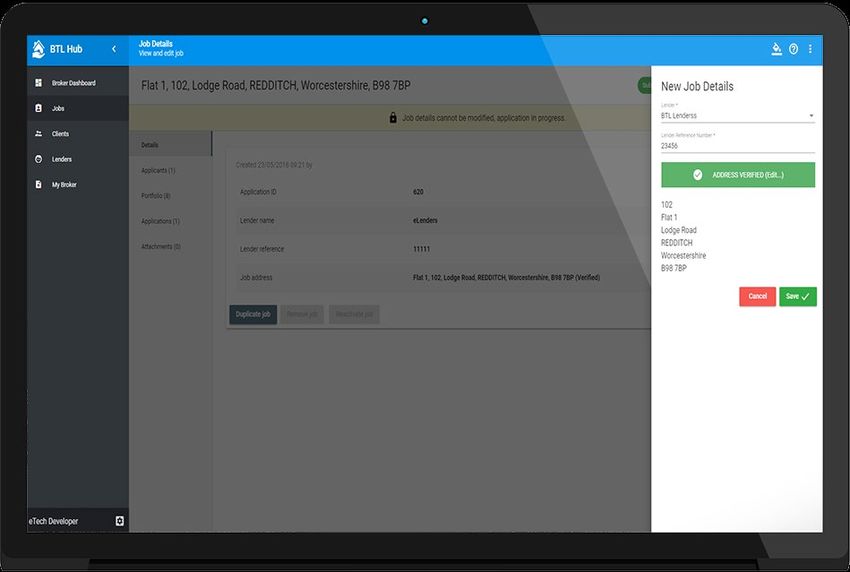Viewport: 850px width, 572px height.
Task: Open Jobs in the sidebar
Action: [x=78, y=108]
